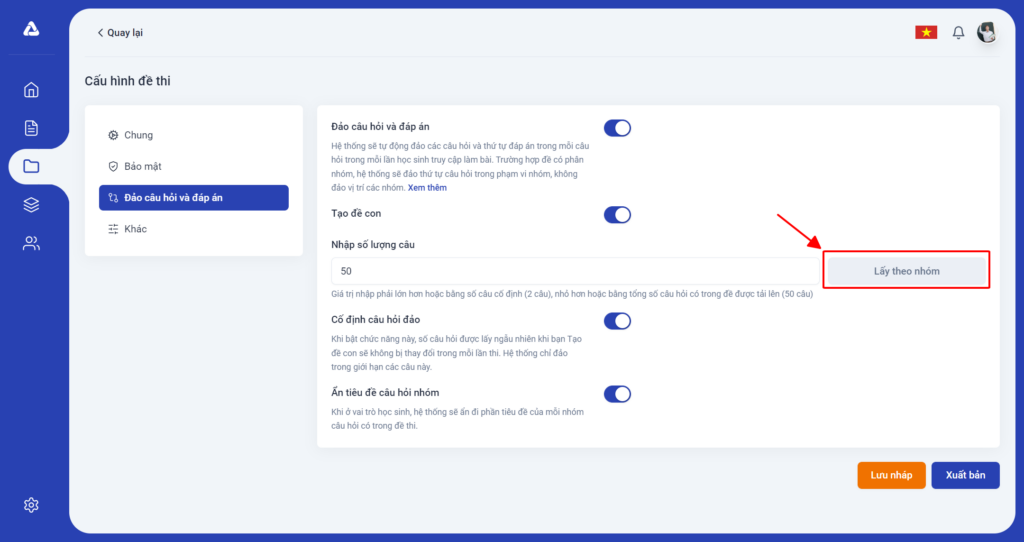This screenshot has width=1024, height=542.
Task: Open the stacked layers icon in sidebar
Action: pyautogui.click(x=31, y=205)
